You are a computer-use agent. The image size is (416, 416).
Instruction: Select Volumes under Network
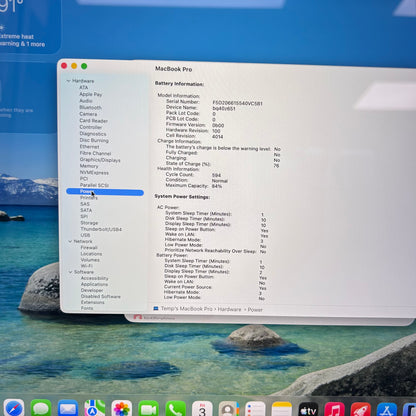pos(90,260)
